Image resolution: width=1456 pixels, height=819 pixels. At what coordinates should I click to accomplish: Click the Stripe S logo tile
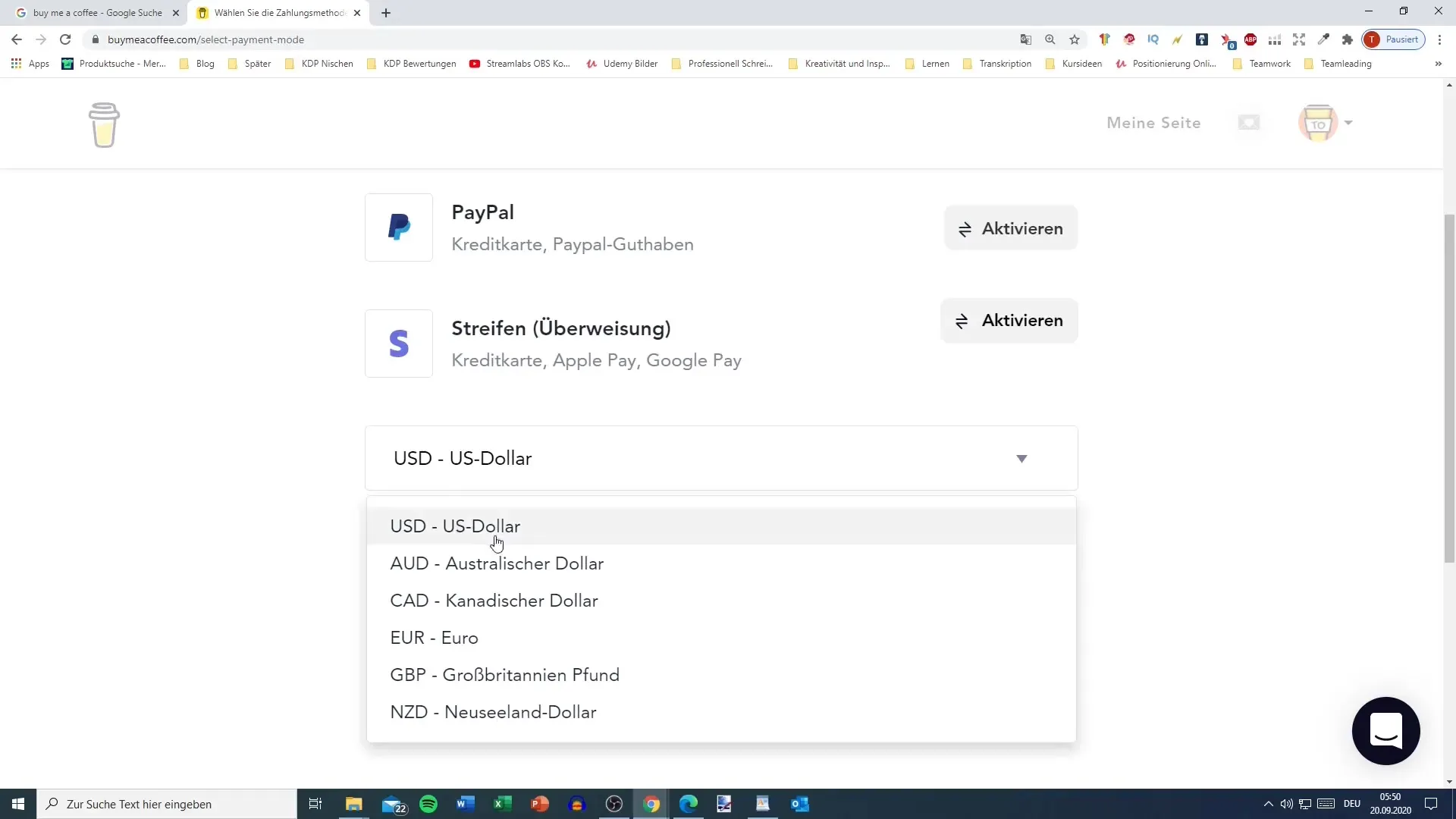coord(399,344)
